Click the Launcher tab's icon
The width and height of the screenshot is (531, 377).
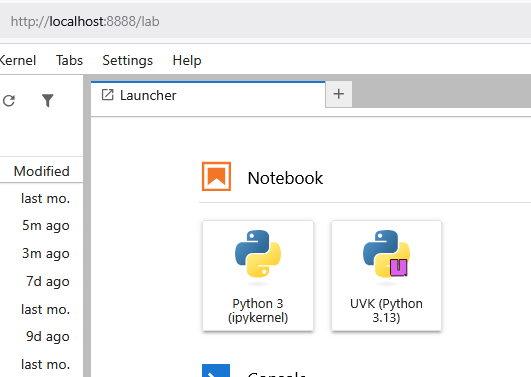coord(107,95)
